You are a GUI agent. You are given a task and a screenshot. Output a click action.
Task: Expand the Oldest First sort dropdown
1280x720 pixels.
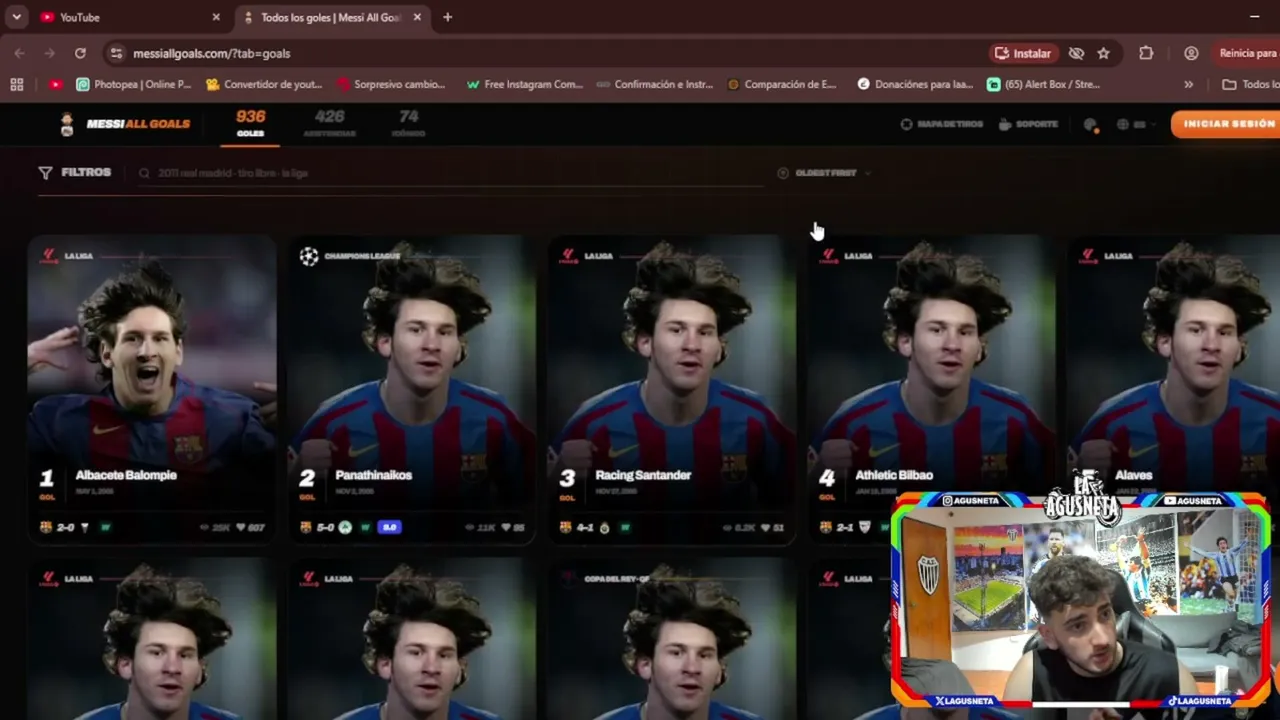click(x=824, y=173)
